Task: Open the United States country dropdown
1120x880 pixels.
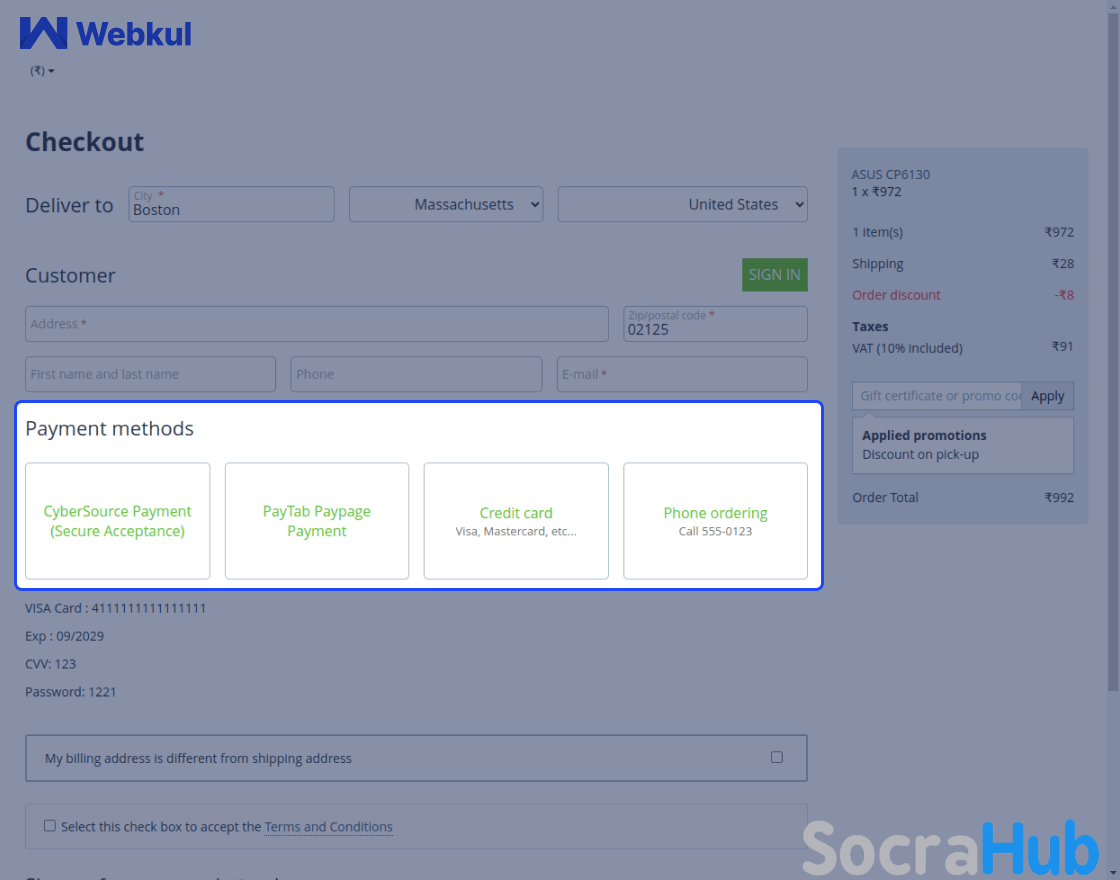Action: pyautogui.click(x=682, y=204)
